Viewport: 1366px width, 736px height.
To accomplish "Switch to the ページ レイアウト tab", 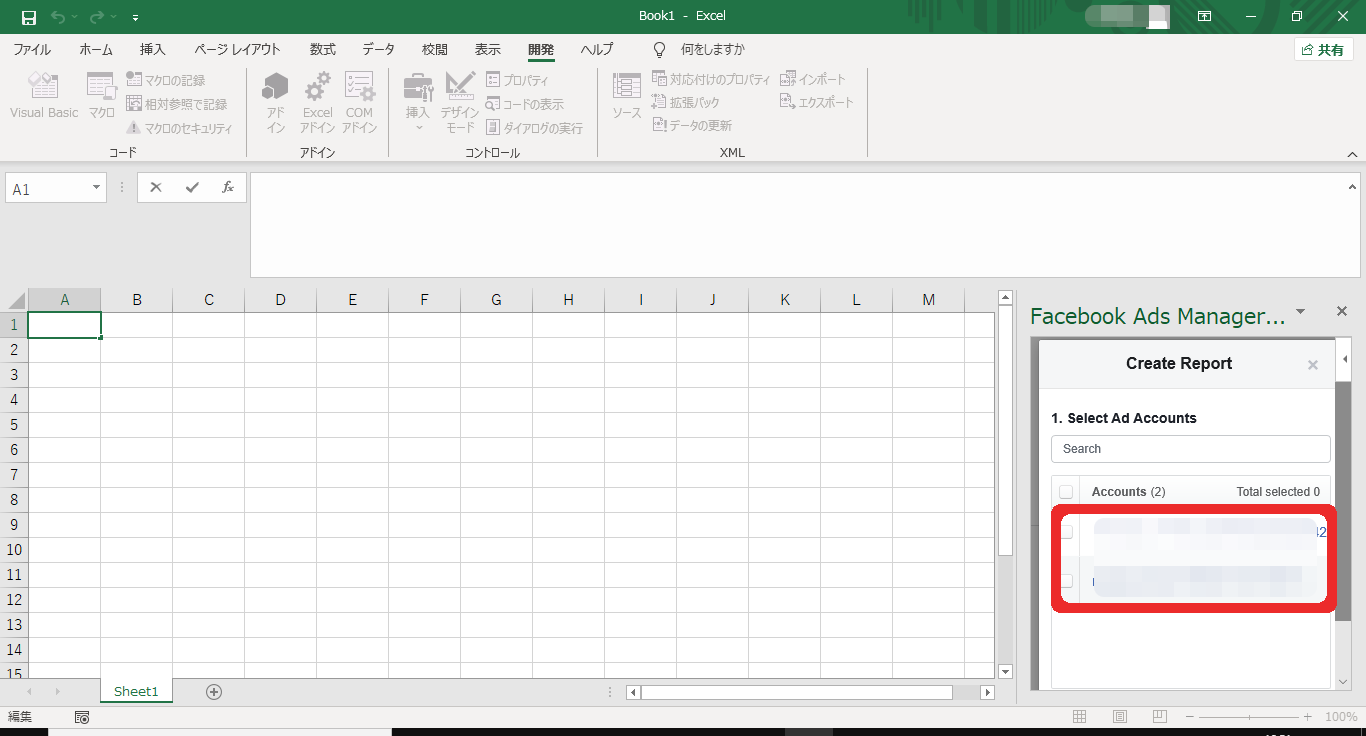I will coord(237,49).
